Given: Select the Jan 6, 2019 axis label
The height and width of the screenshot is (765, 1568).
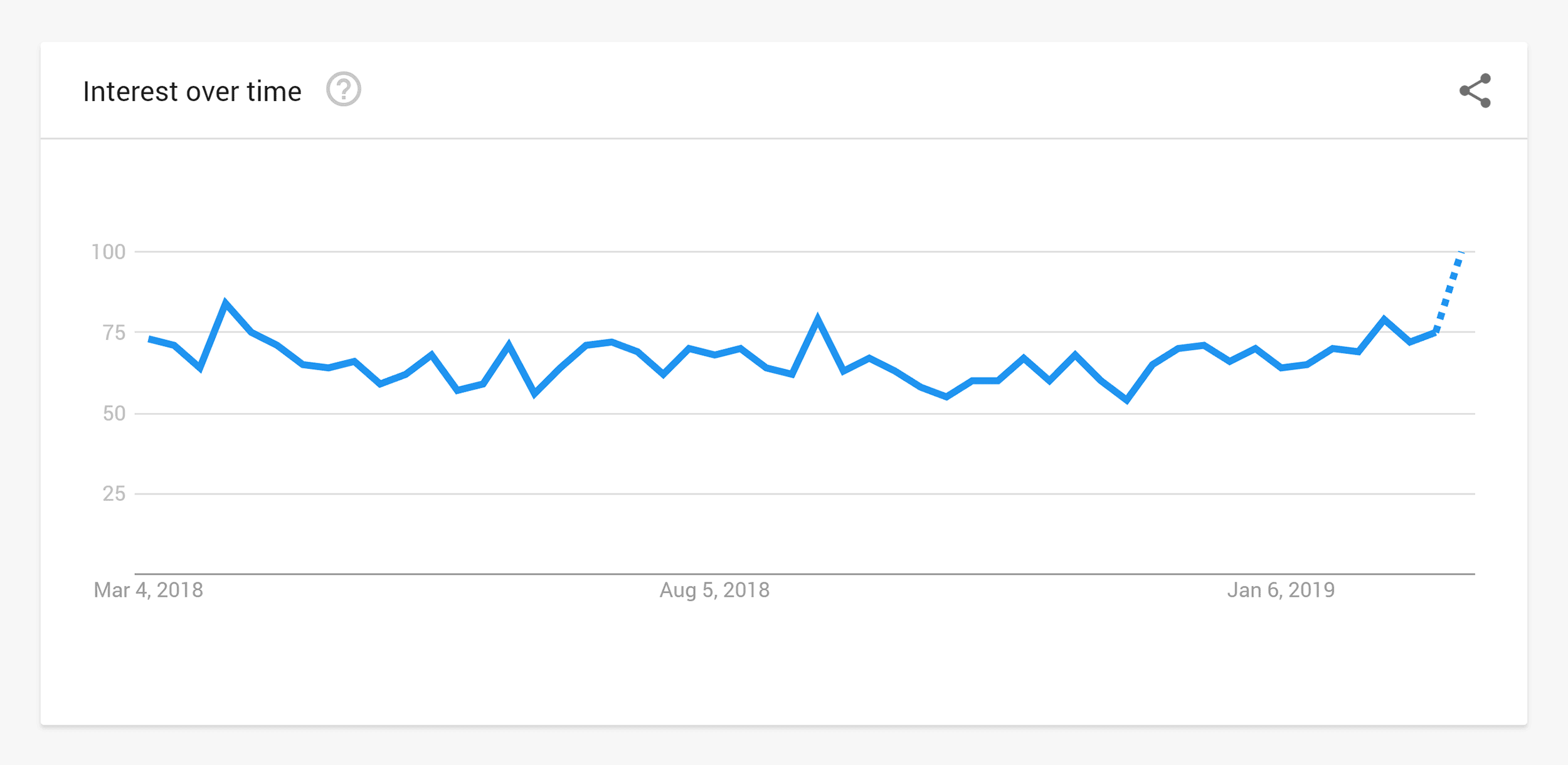Looking at the screenshot, I should pyautogui.click(x=1281, y=590).
